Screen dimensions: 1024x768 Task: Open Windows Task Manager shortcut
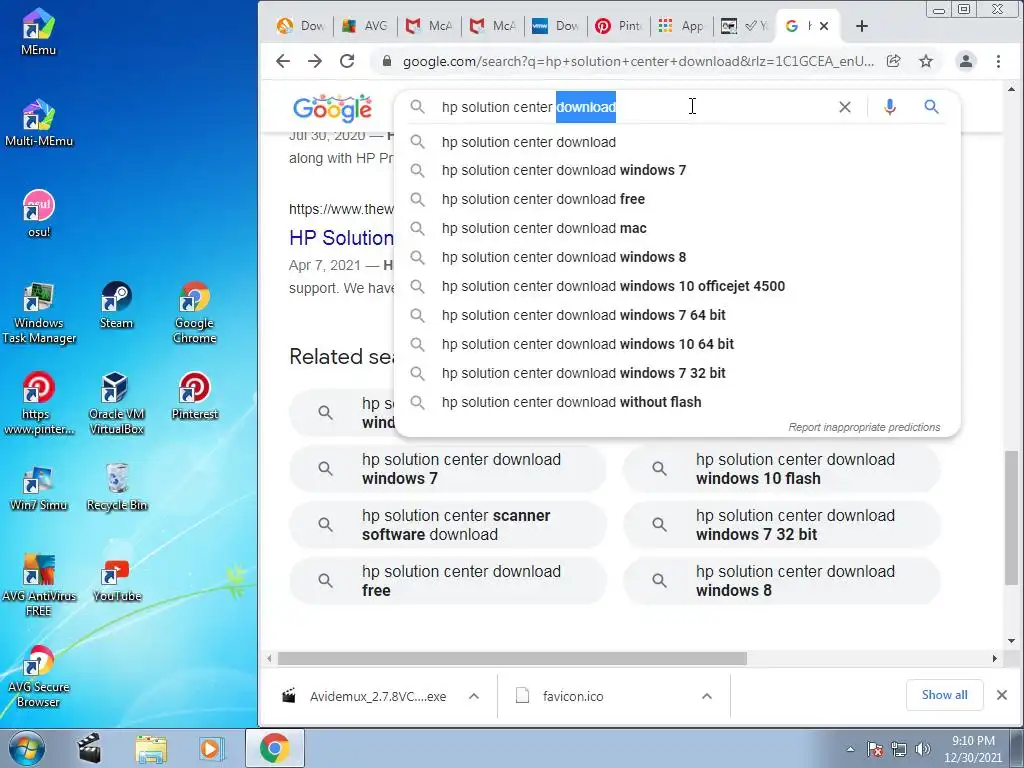point(39,313)
